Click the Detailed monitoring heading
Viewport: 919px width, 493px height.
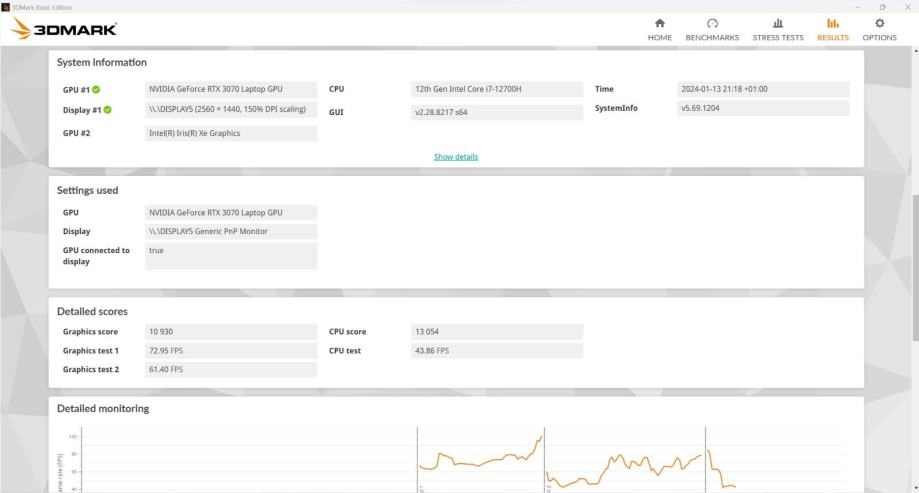tap(103, 409)
